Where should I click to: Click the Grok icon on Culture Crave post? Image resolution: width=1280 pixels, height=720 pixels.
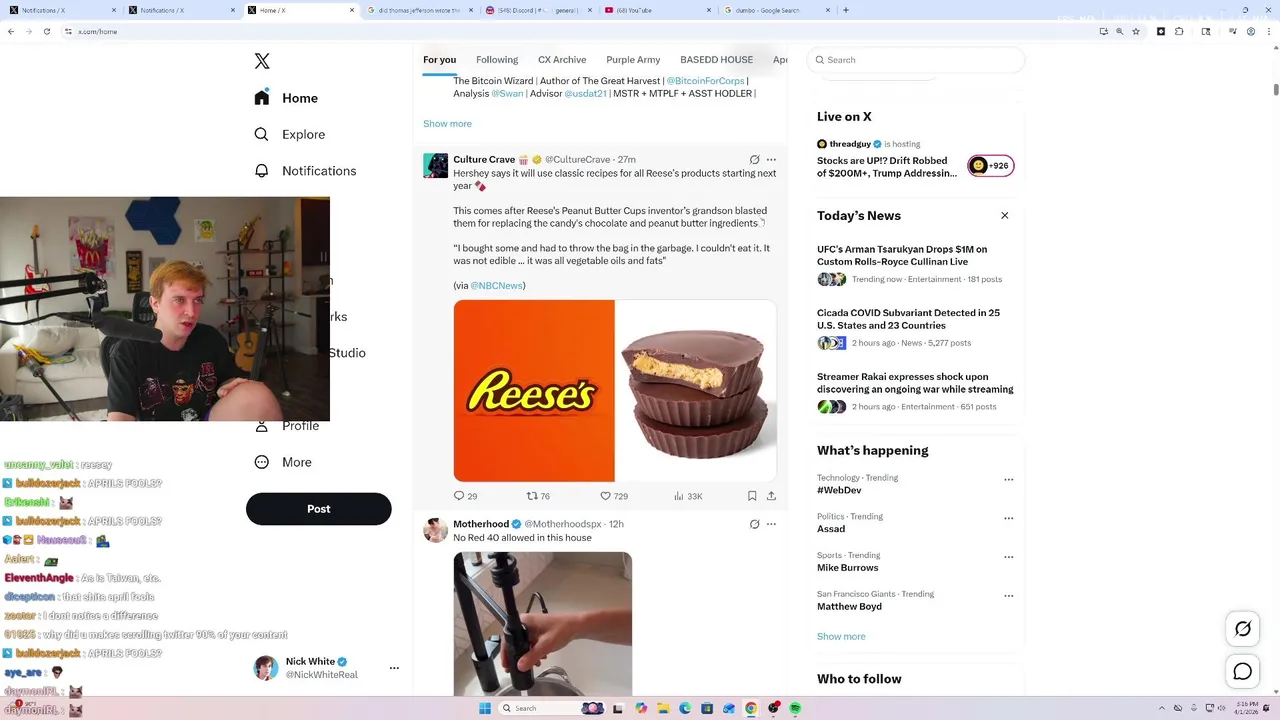point(755,160)
